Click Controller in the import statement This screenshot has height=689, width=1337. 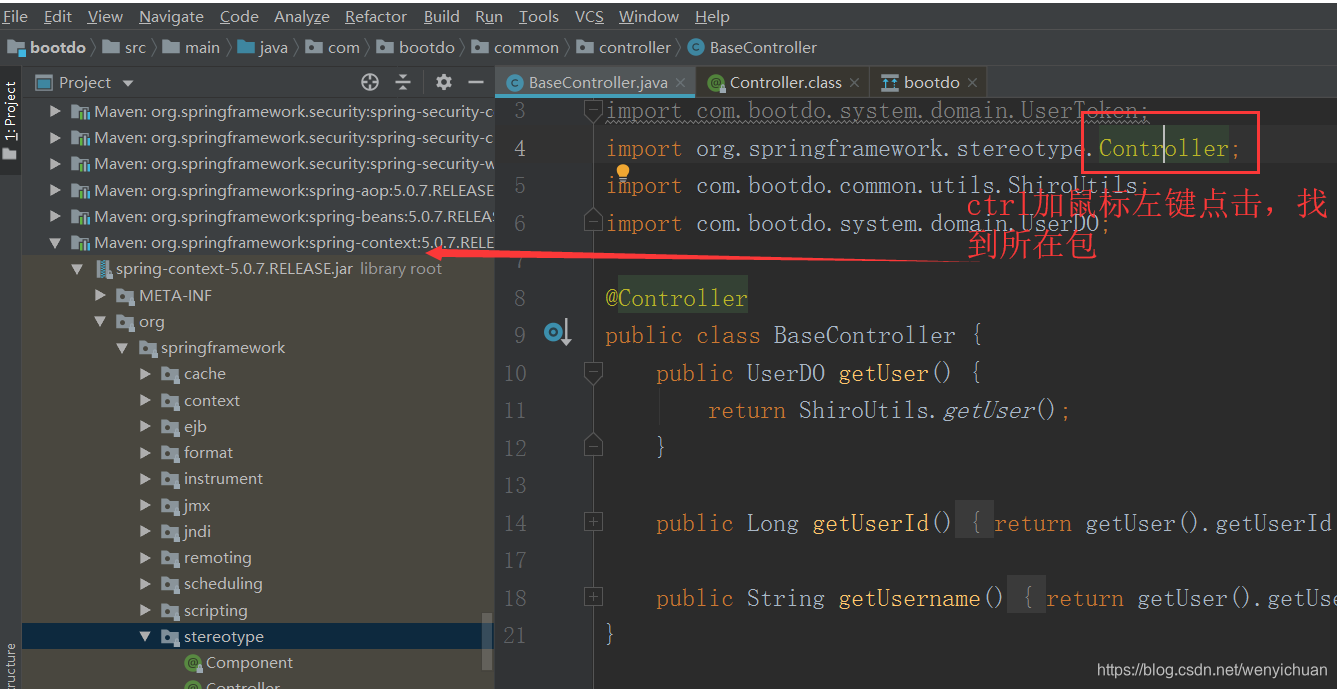point(1163,148)
